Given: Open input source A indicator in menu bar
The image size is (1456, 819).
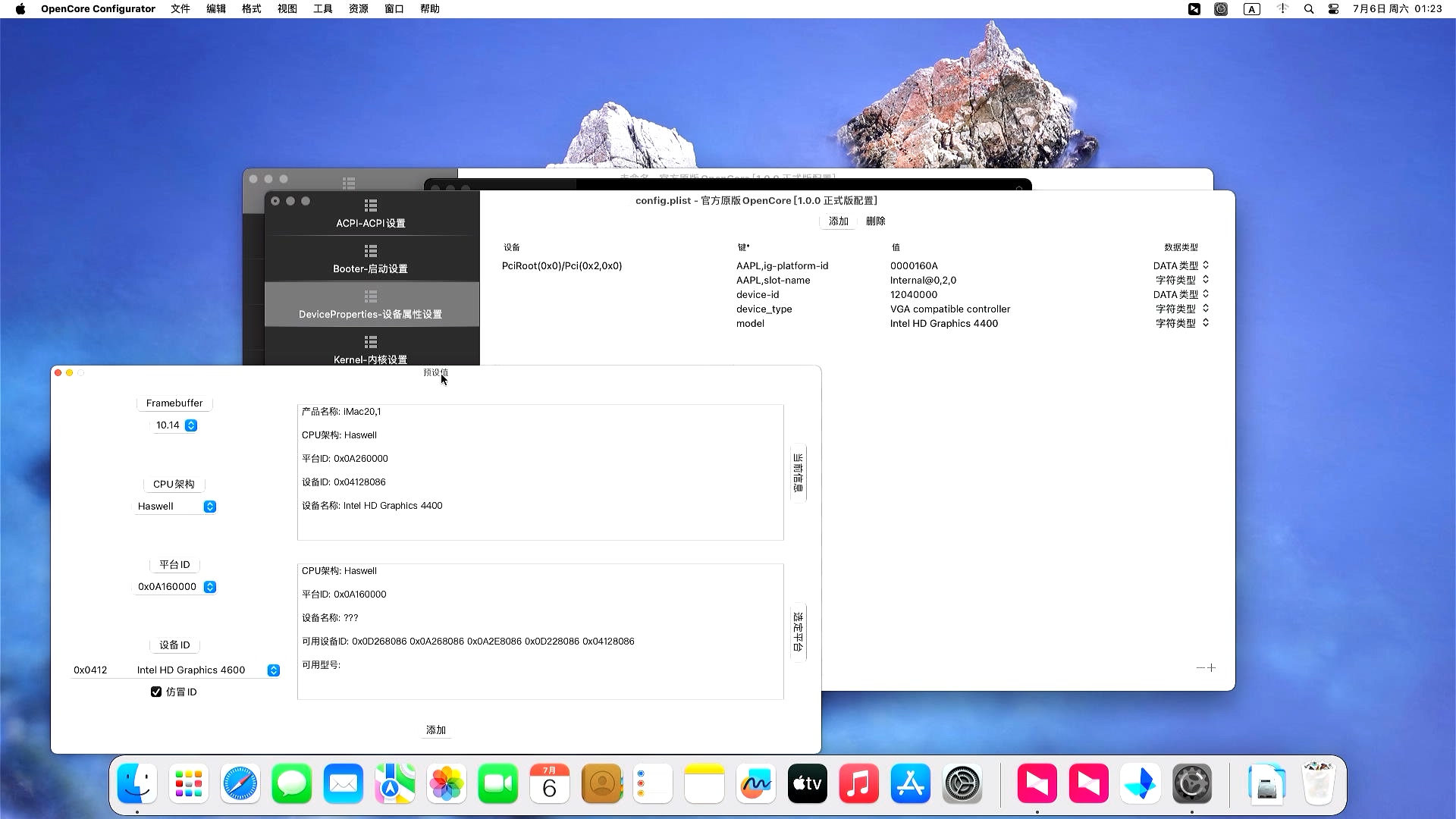Looking at the screenshot, I should pos(1252,9).
